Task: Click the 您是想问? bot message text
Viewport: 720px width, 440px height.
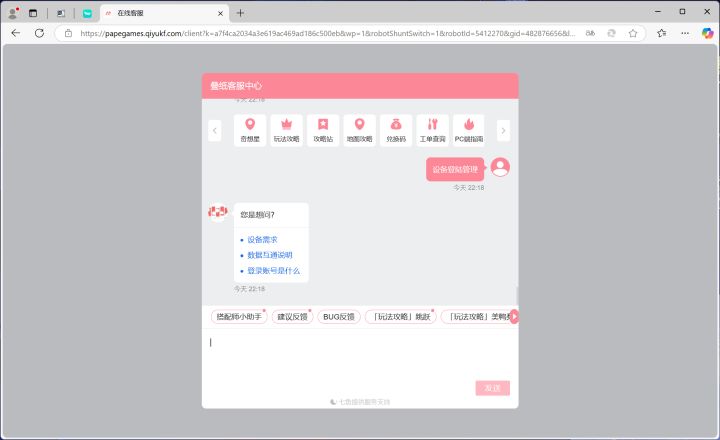Action: 258,214
